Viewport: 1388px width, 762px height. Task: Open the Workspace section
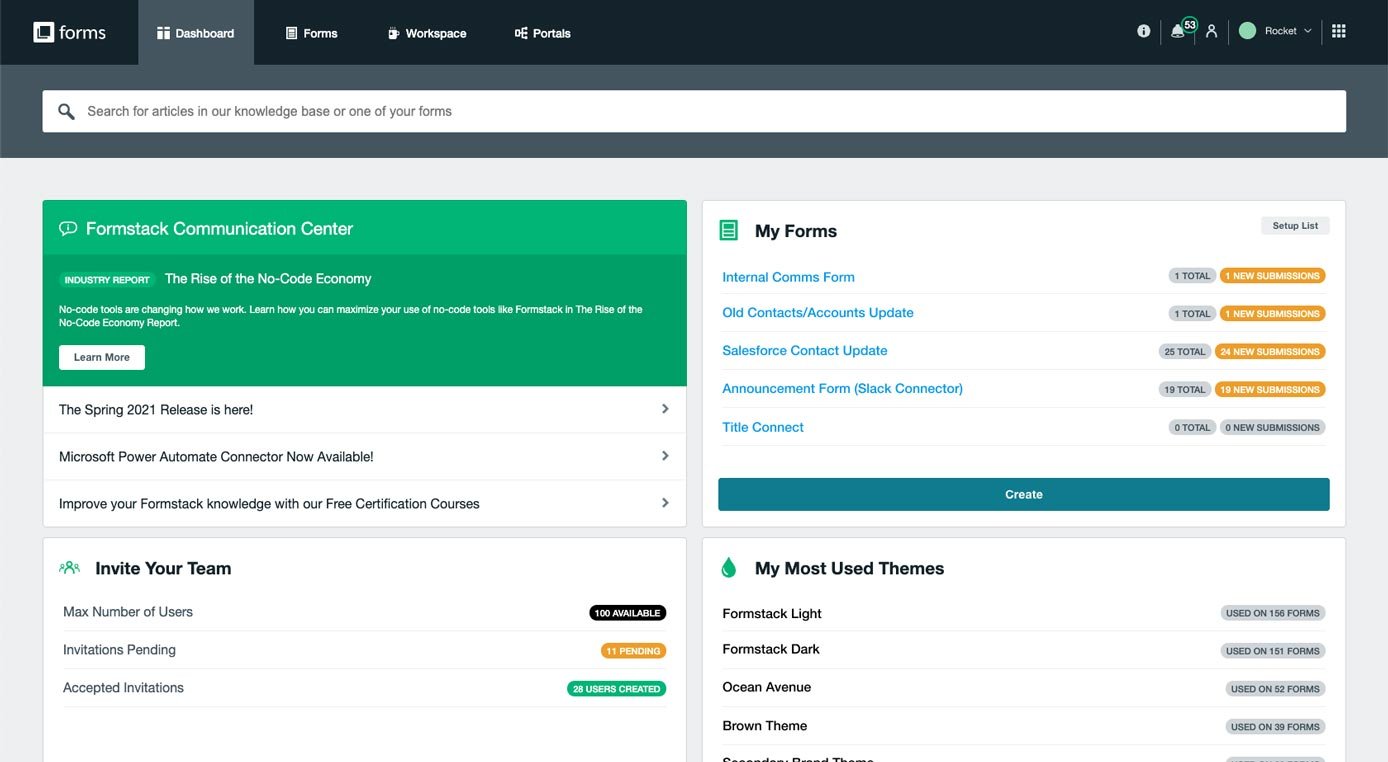tap(426, 32)
